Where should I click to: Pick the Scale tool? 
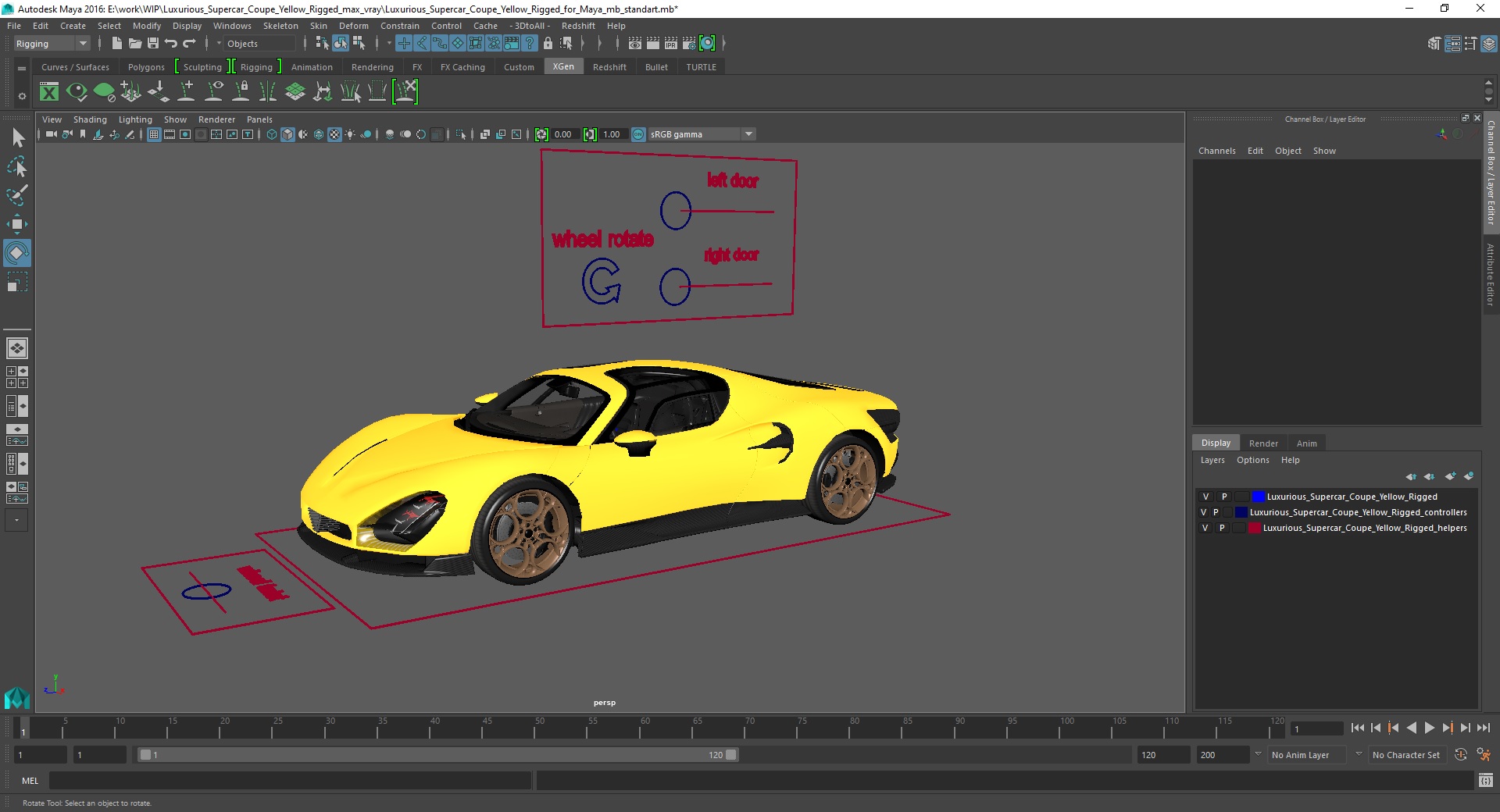click(x=17, y=281)
